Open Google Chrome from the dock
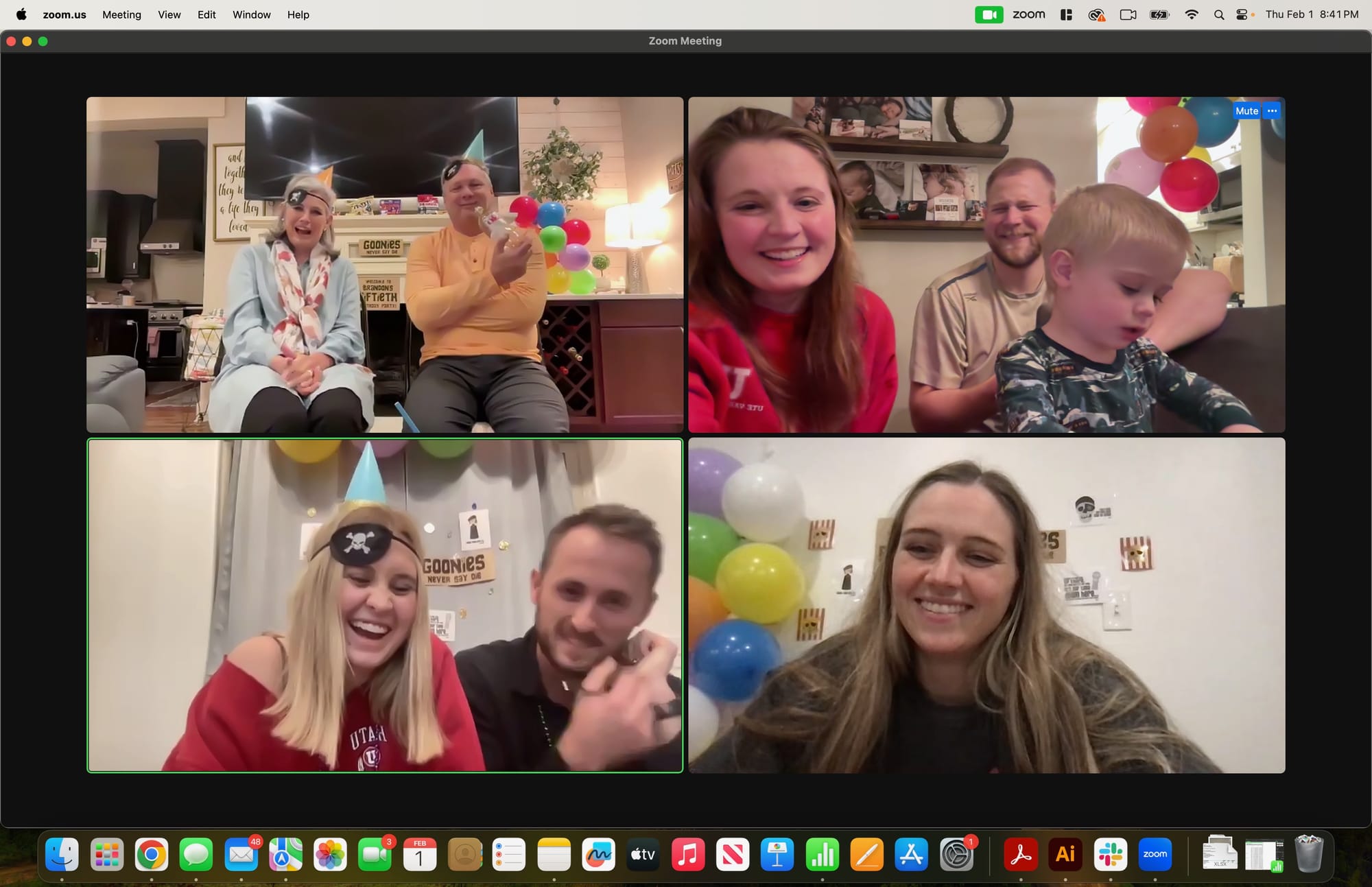This screenshot has width=1372, height=887. point(152,855)
